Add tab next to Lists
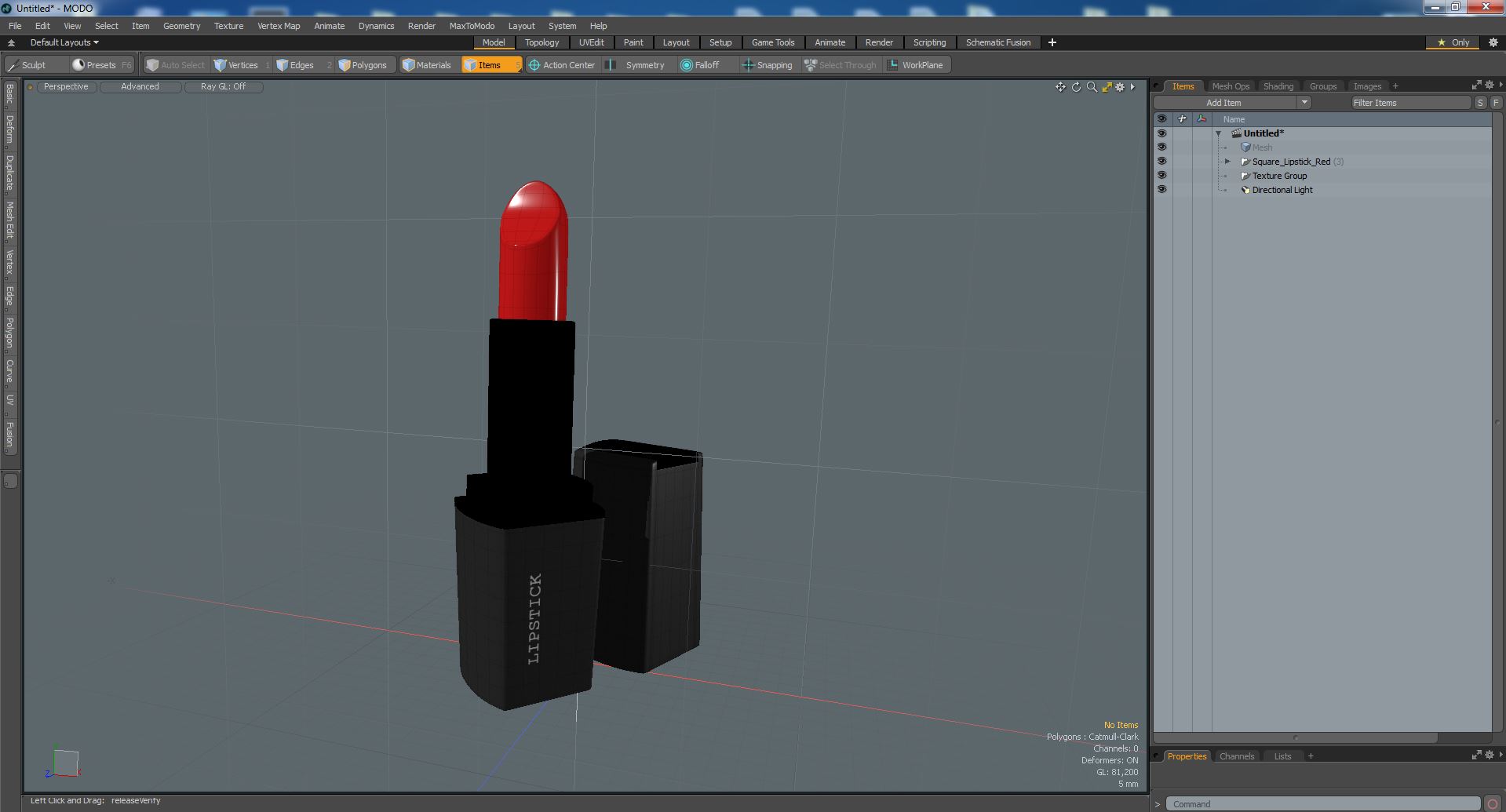Image resolution: width=1506 pixels, height=812 pixels. pos(1311,756)
